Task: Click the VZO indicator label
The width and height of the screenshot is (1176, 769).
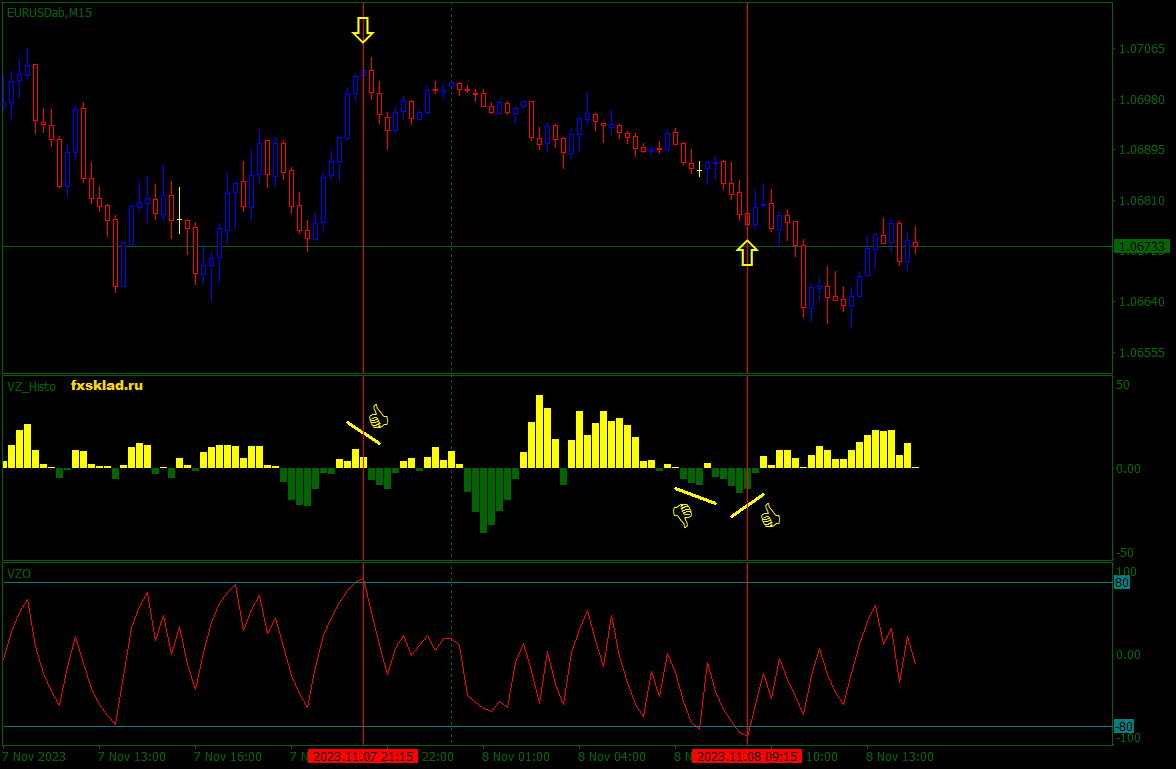Action: pos(19,574)
